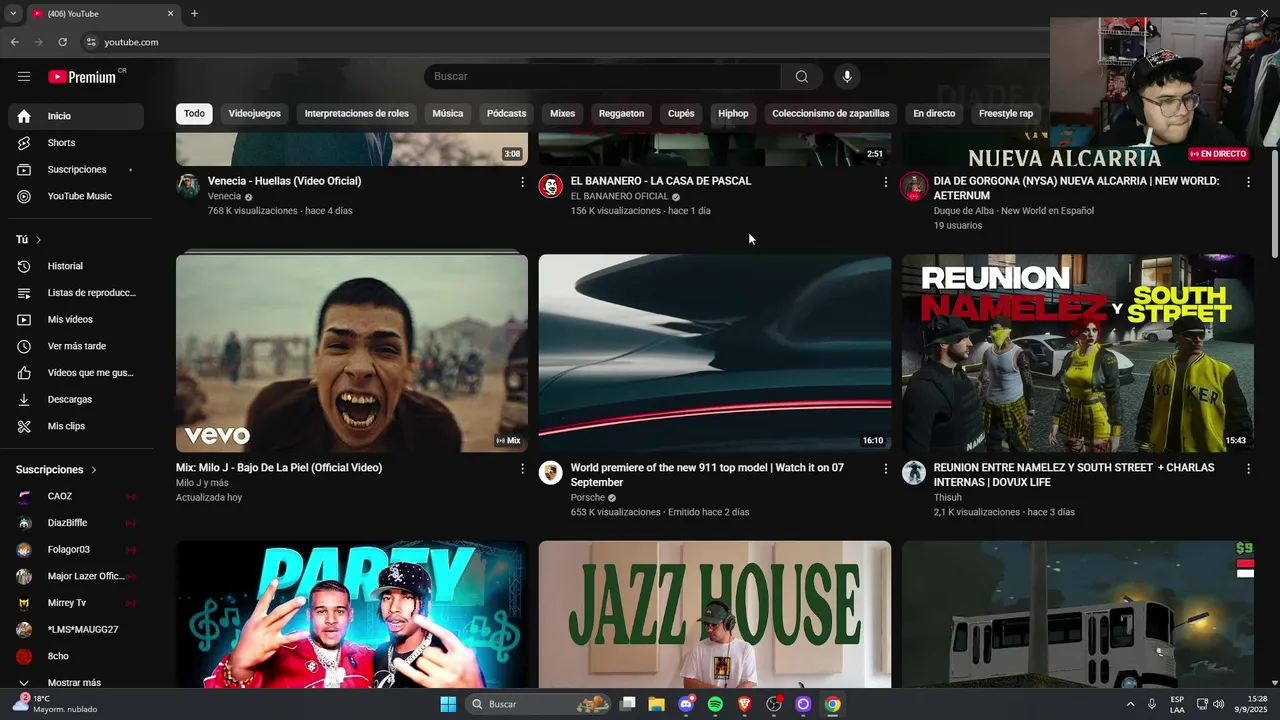Open Windows Start menu
The image size is (1280, 720).
448,704
